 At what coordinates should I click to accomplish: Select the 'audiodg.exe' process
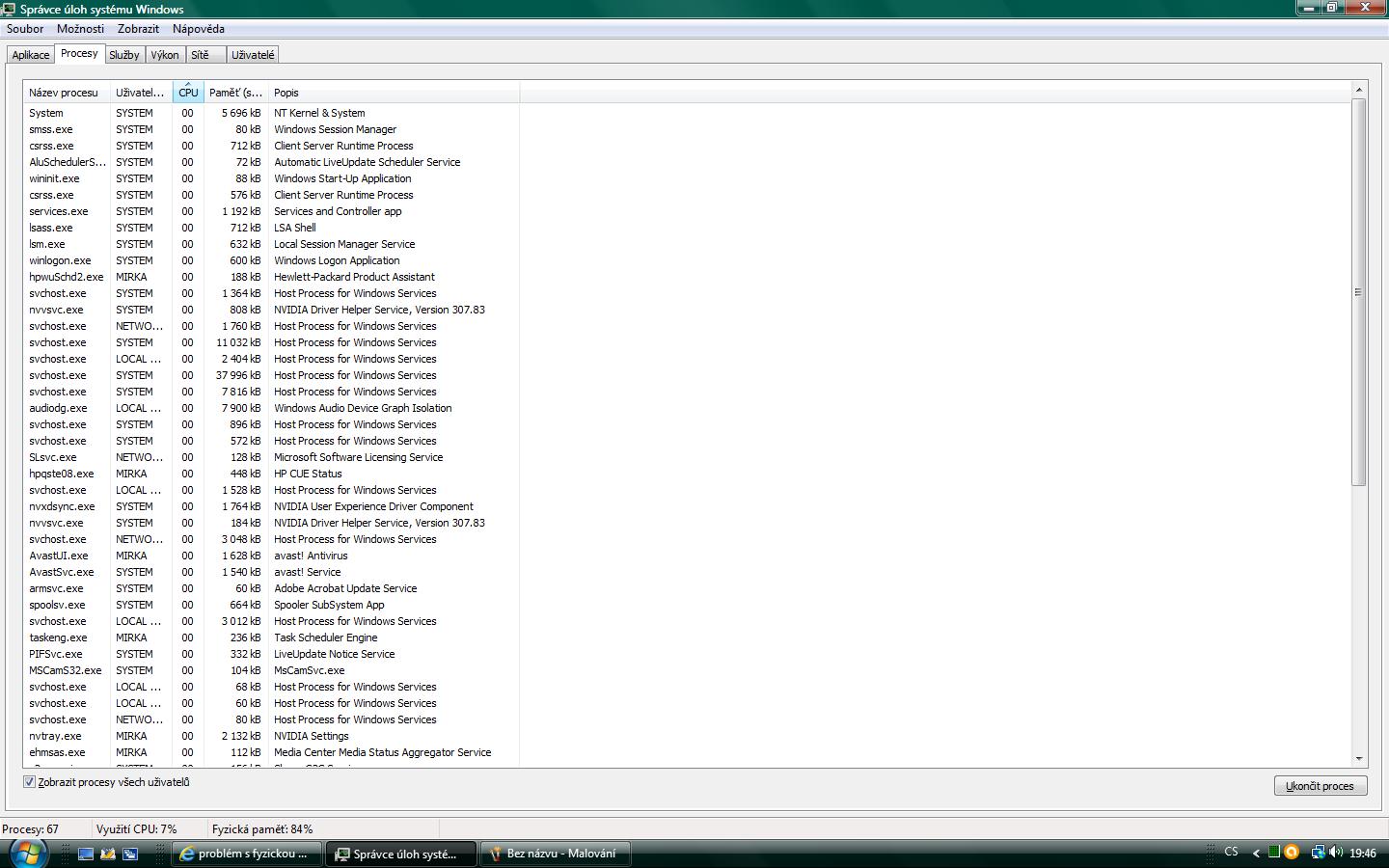click(271, 408)
